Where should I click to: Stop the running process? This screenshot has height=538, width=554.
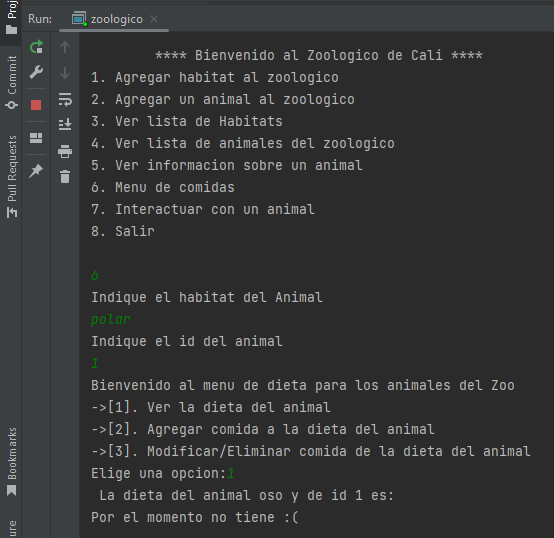click(x=36, y=105)
